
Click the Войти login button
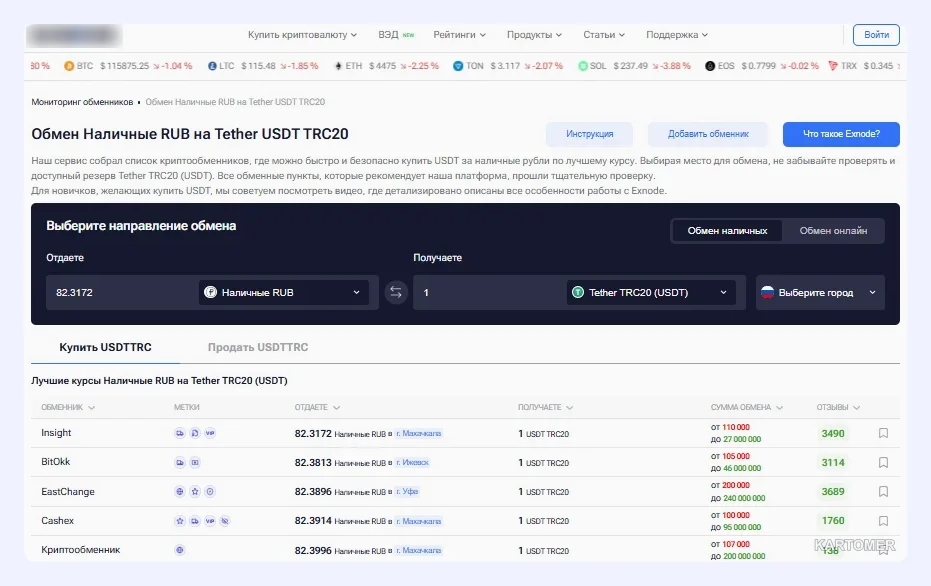[x=876, y=35]
